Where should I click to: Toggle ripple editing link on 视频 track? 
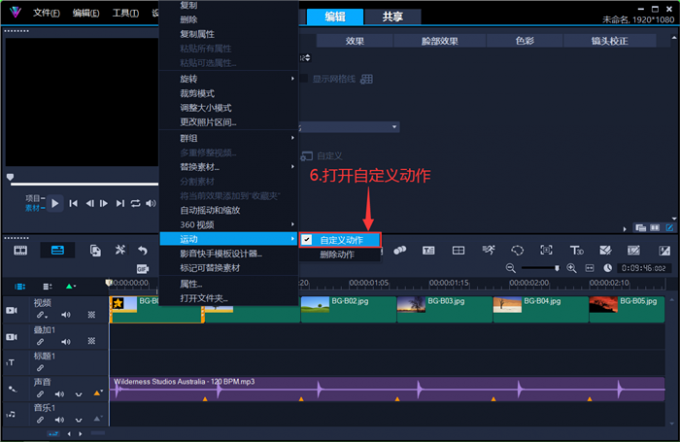pyautogui.click(x=41, y=315)
